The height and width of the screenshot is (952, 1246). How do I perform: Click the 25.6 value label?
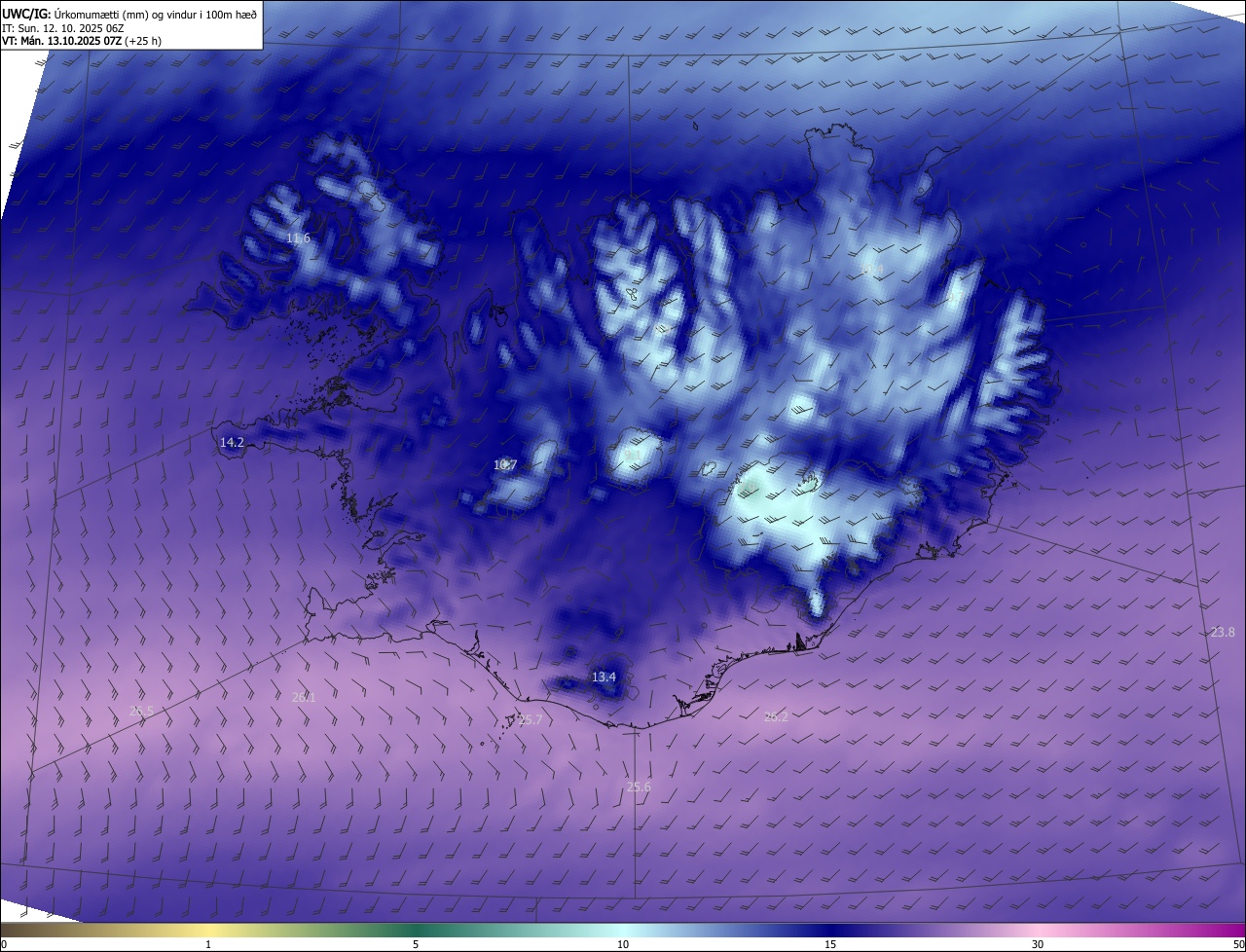(639, 787)
